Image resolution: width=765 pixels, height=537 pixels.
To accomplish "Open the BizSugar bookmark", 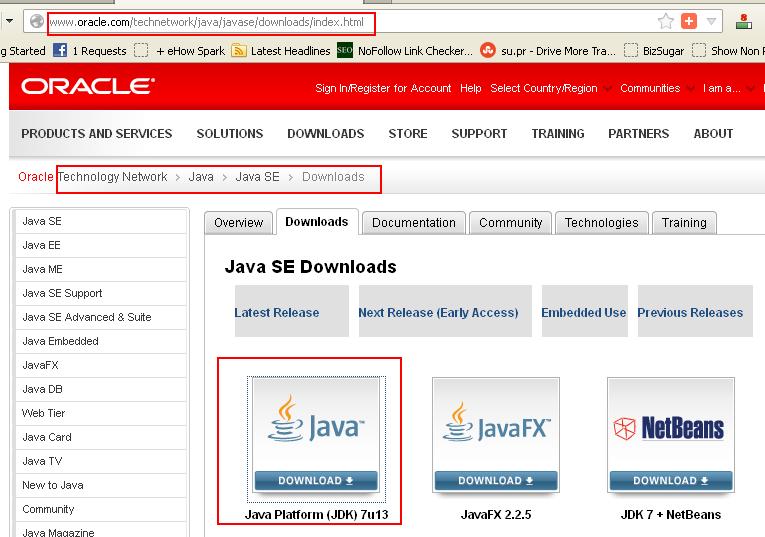I will [x=654, y=51].
